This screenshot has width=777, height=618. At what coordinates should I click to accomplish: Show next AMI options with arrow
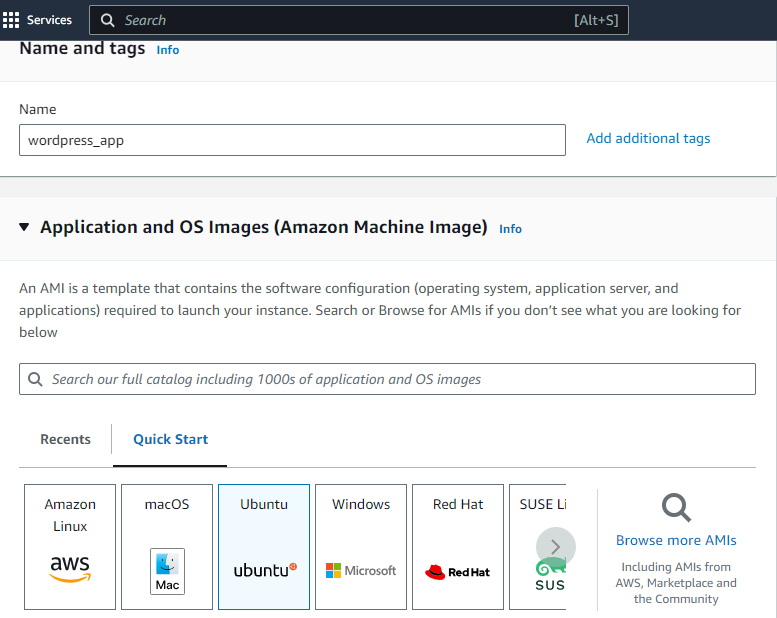pyautogui.click(x=555, y=547)
